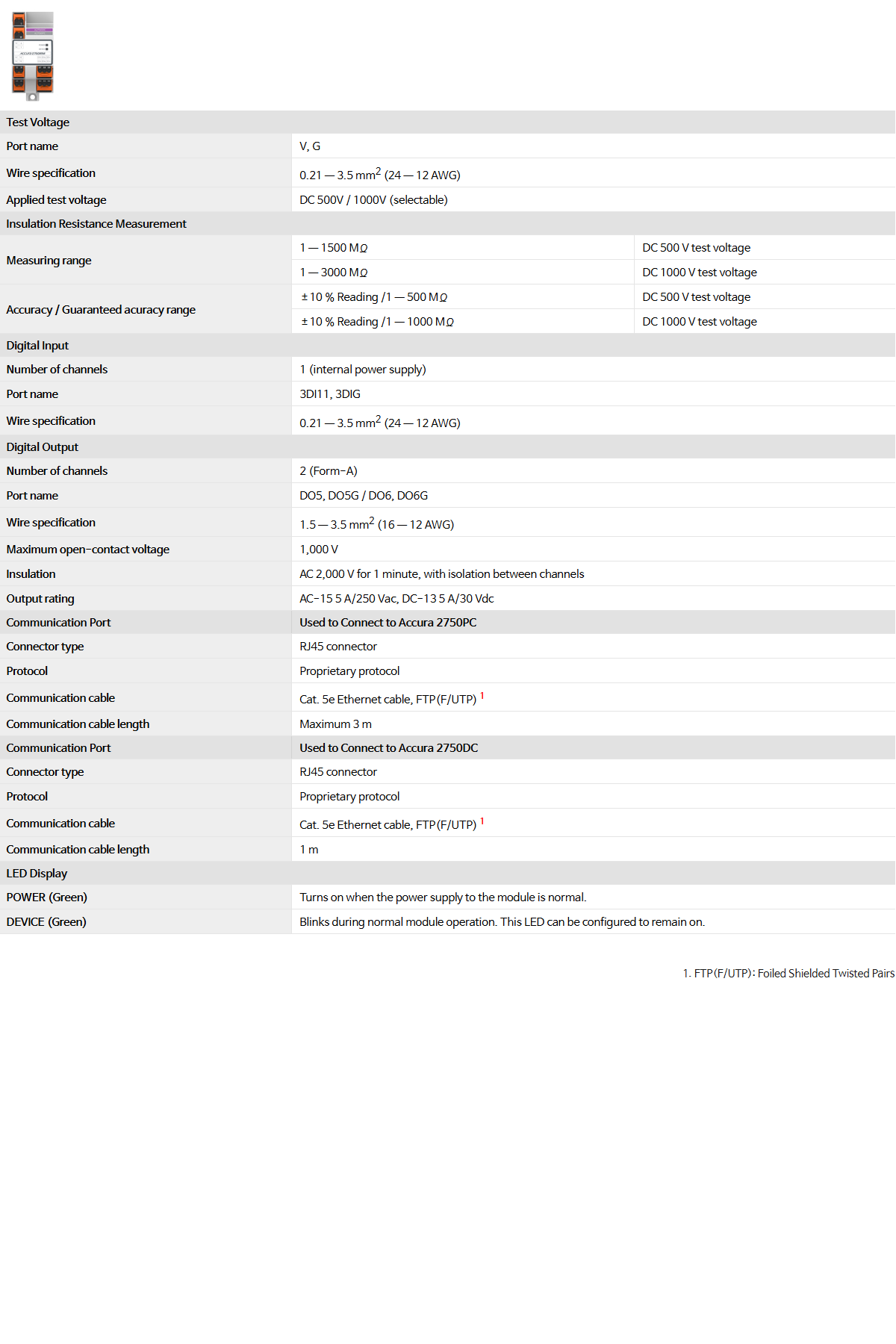896x1344 pixels.
Task: Click the Digital Input section header
Action: click(37, 346)
